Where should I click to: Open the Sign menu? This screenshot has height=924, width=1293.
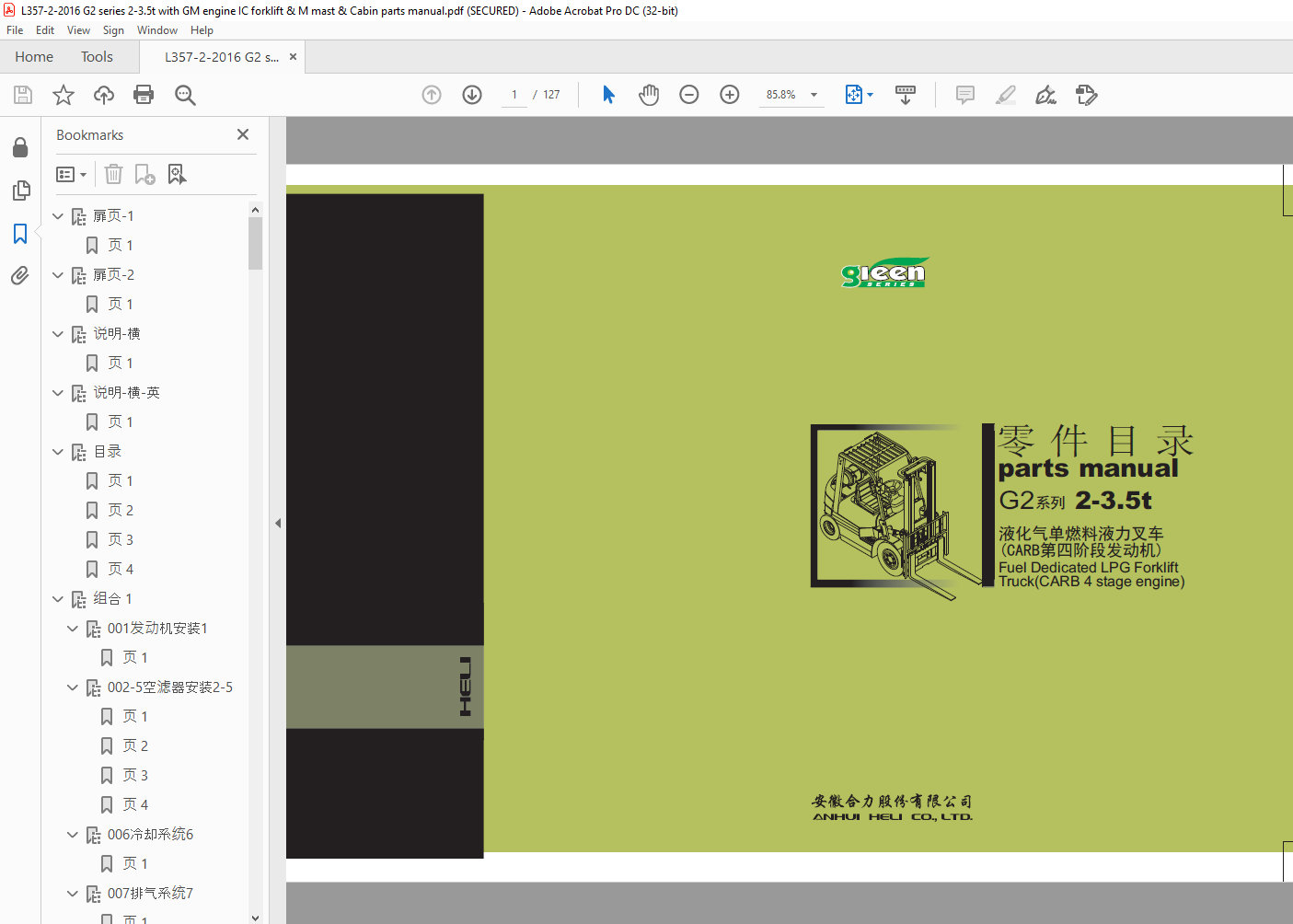(113, 30)
